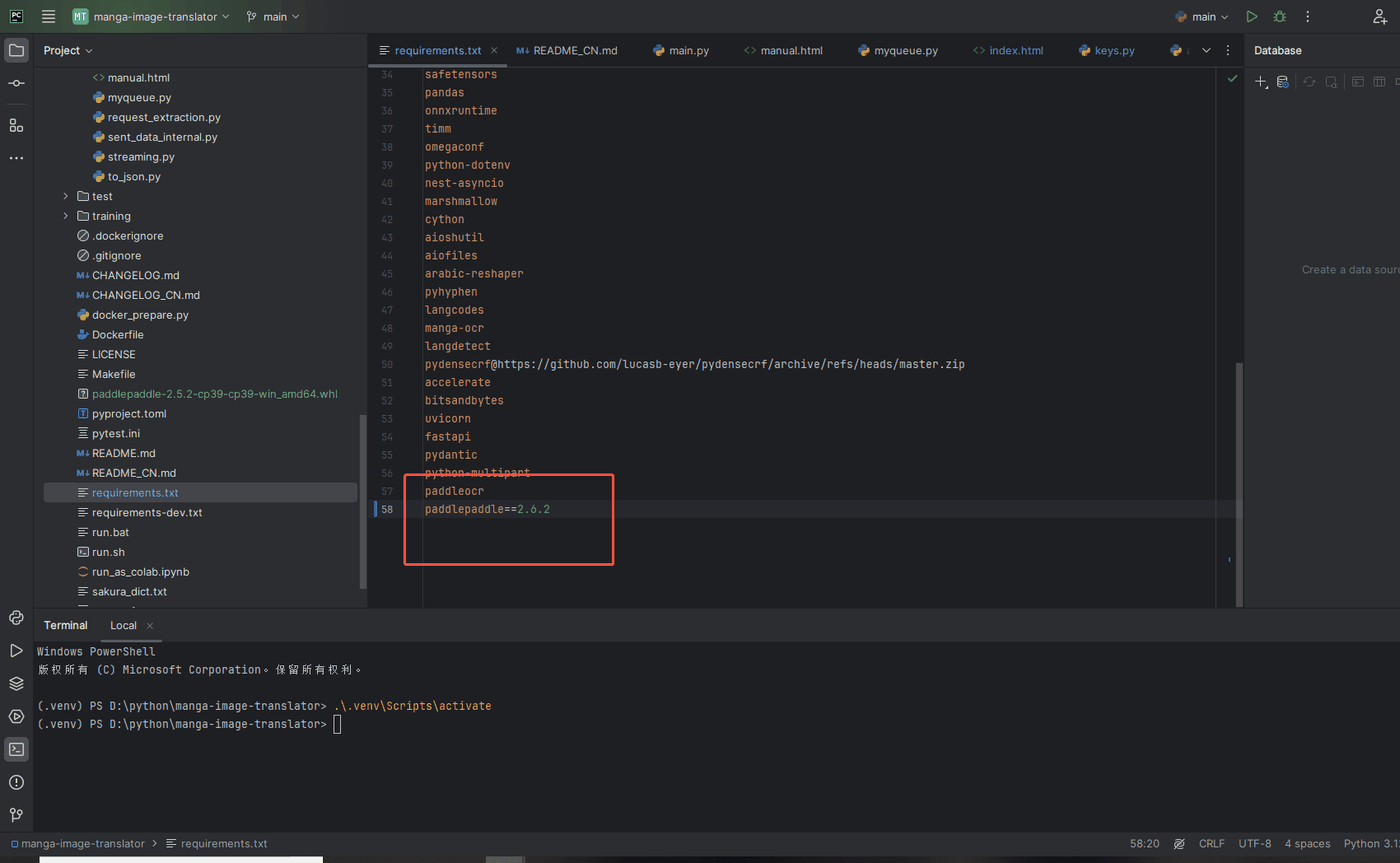This screenshot has height=863, width=1400.
Task: Change CRLF line separator in status bar
Action: [1211, 844]
